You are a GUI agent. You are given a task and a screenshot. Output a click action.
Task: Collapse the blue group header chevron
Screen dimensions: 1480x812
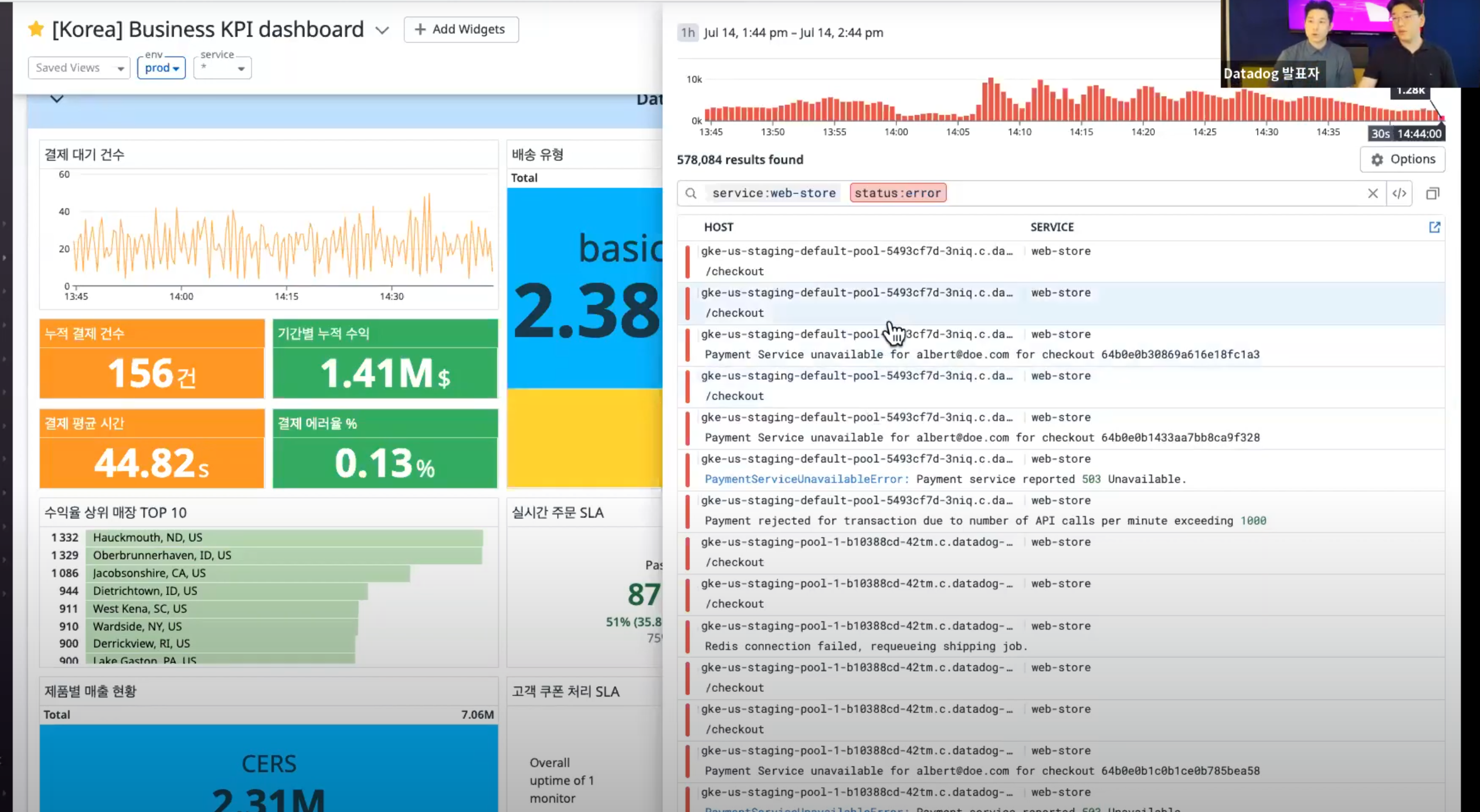coord(56,99)
